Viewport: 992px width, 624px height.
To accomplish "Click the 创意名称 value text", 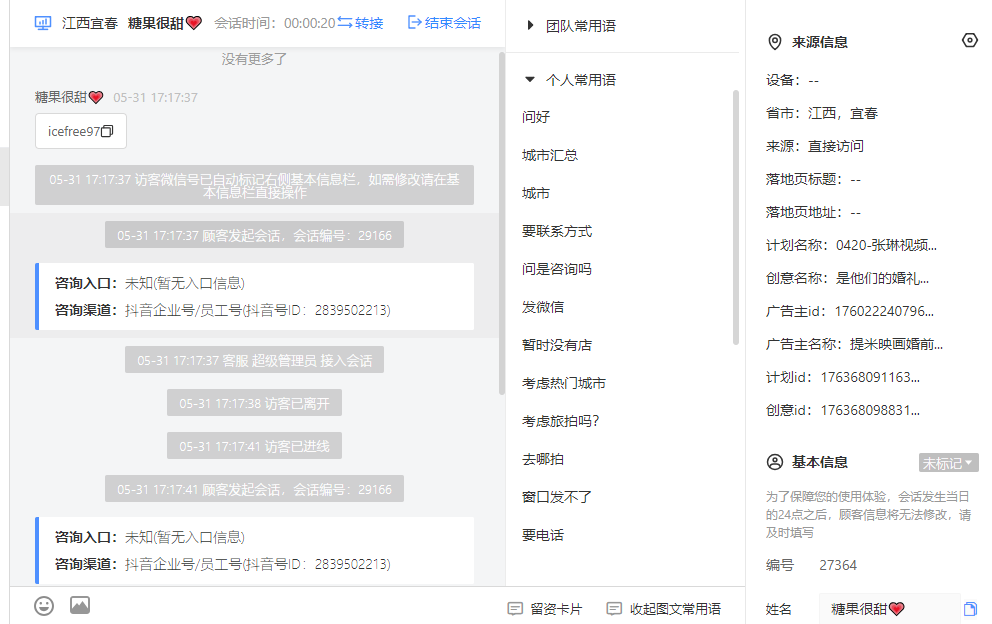I will (883, 278).
